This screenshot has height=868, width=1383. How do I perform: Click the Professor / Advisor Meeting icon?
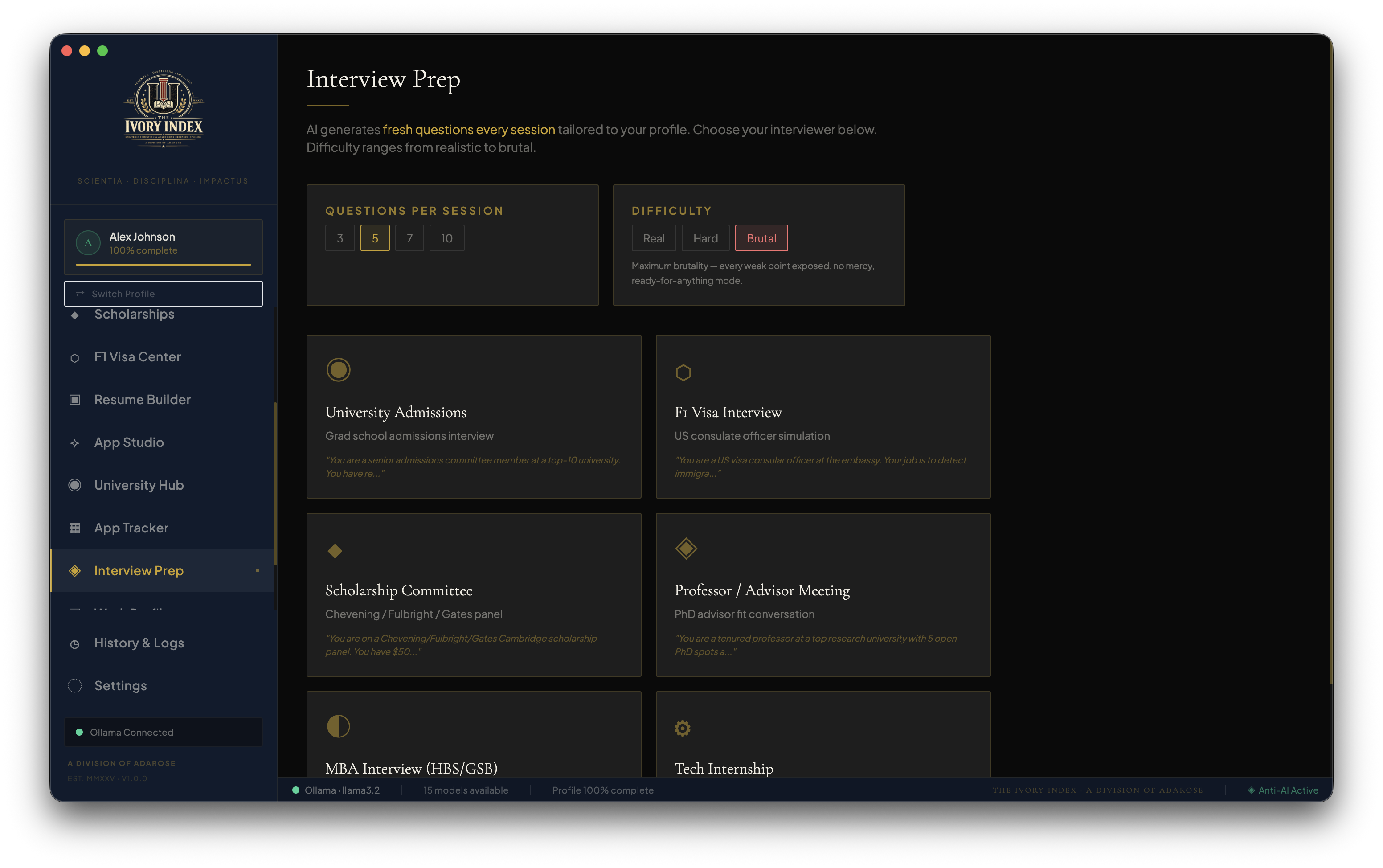point(686,548)
